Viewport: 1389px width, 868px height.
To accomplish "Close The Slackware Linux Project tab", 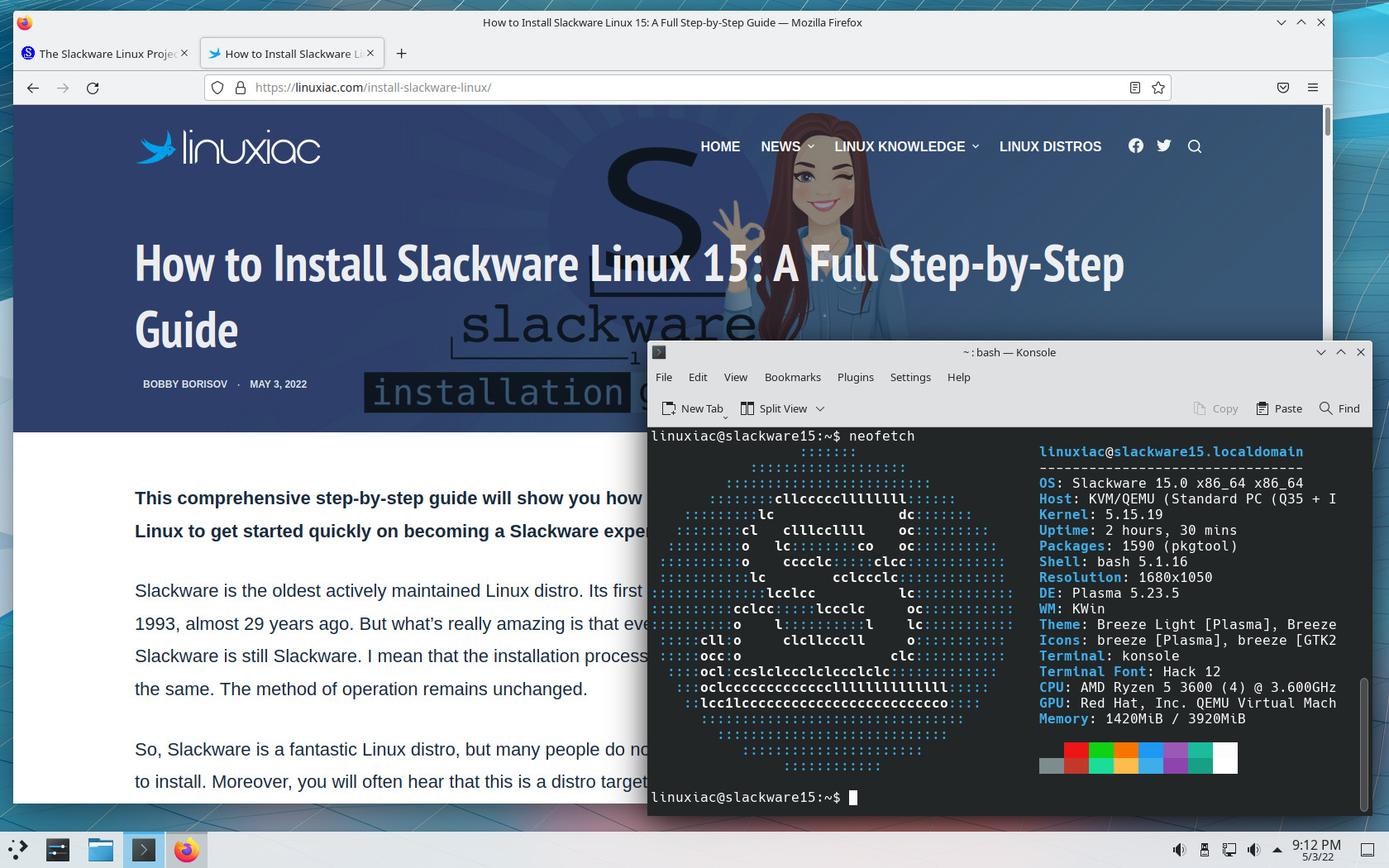I will 184,53.
